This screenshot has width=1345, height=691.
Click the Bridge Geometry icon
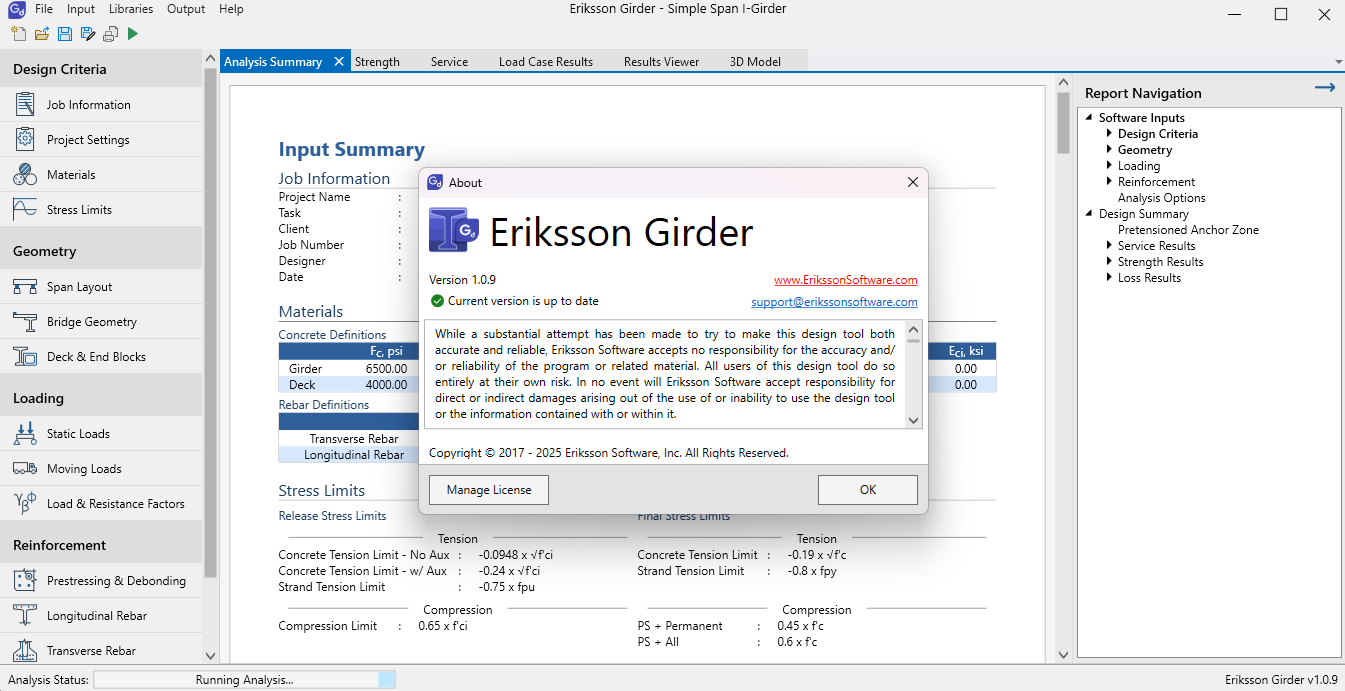tap(25, 321)
